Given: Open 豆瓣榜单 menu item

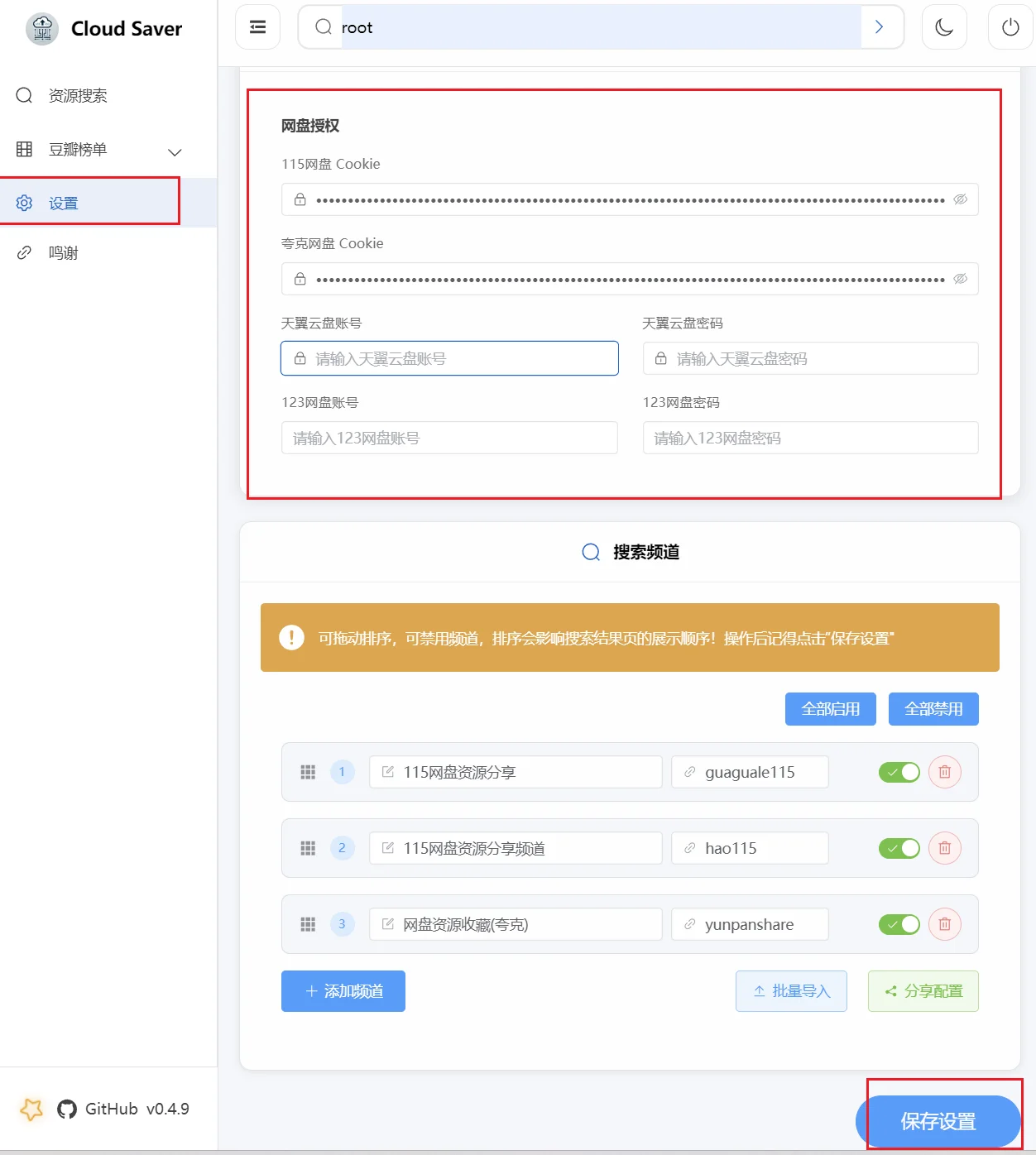Looking at the screenshot, I should point(108,150).
